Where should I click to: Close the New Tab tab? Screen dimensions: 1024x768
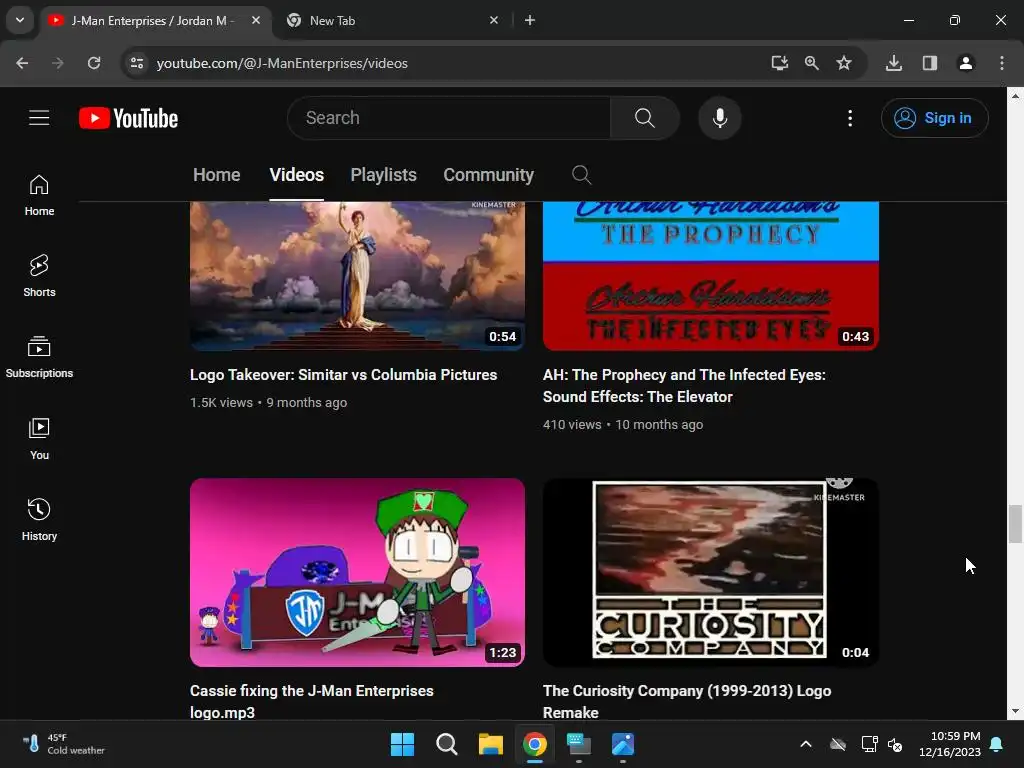tap(494, 20)
